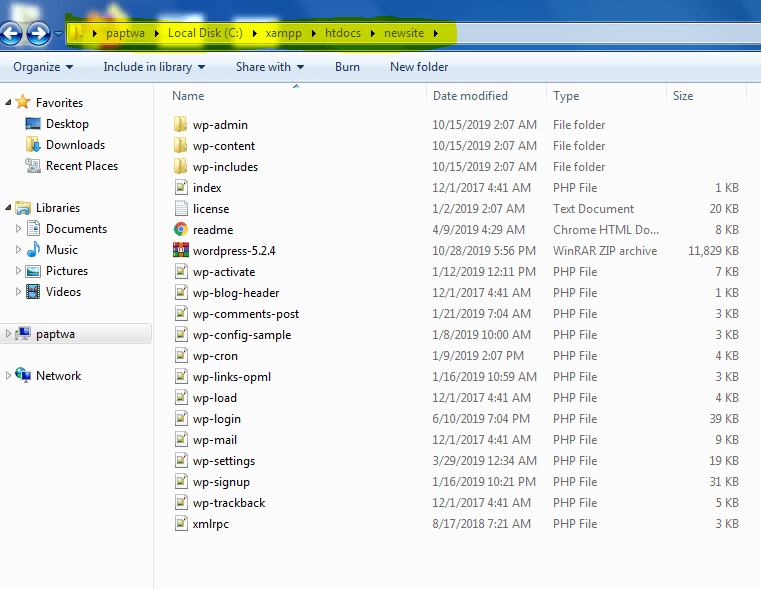Click the license text document icon

pyautogui.click(x=181, y=208)
